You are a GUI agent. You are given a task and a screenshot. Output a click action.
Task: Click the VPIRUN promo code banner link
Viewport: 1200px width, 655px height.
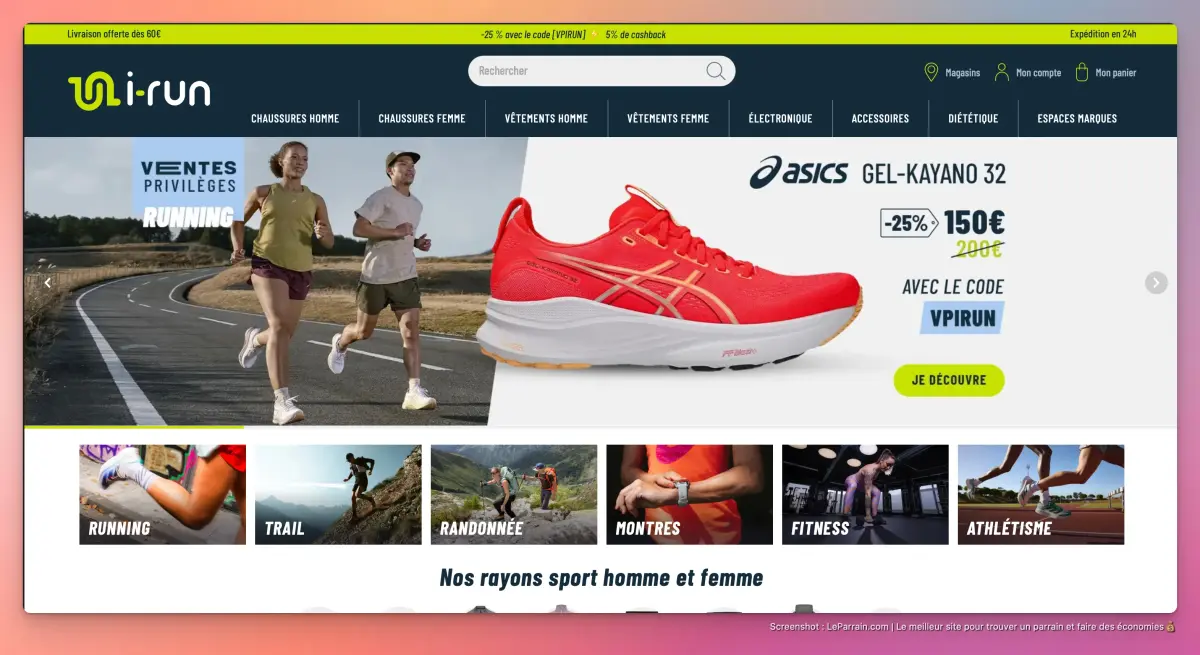573,34
